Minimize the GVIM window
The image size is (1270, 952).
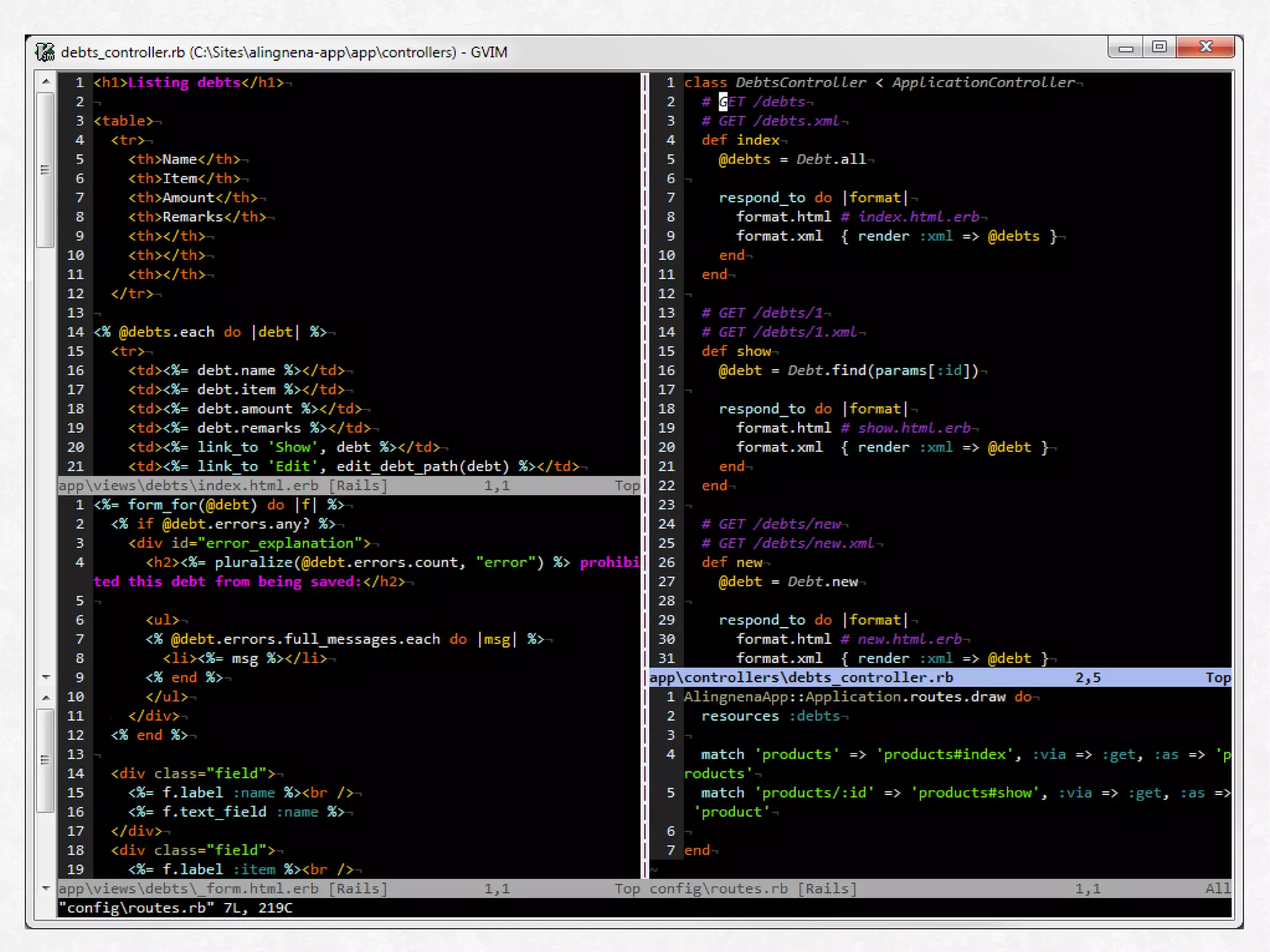(1126, 48)
